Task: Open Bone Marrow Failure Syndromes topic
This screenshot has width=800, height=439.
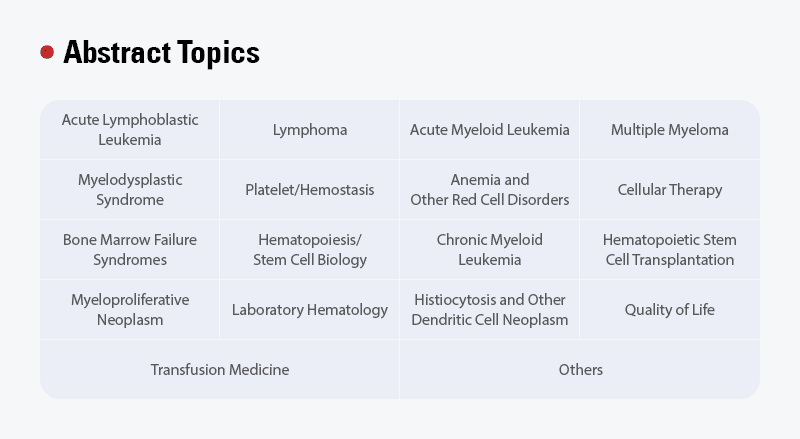Action: pos(130,250)
